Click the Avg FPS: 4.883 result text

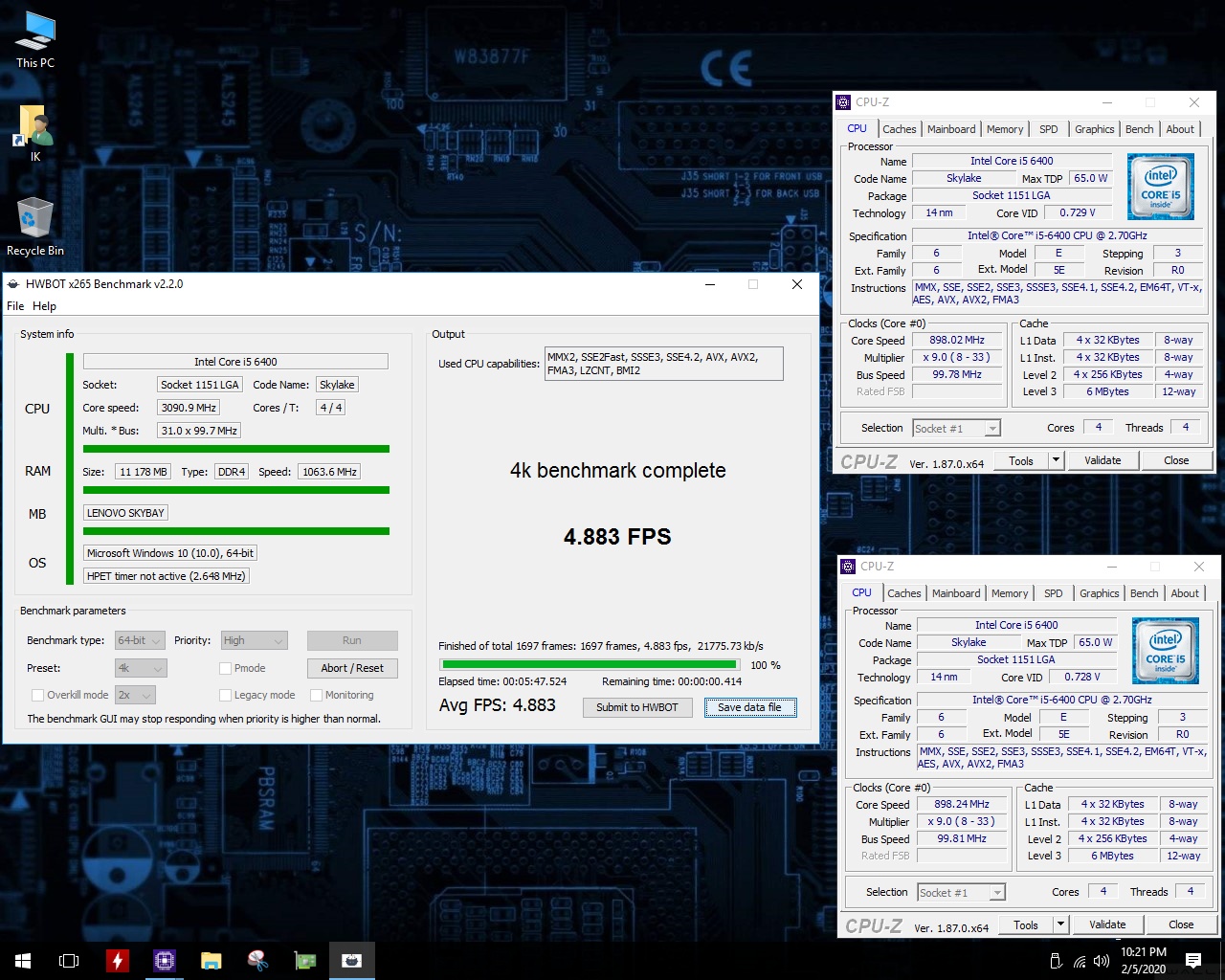[497, 705]
